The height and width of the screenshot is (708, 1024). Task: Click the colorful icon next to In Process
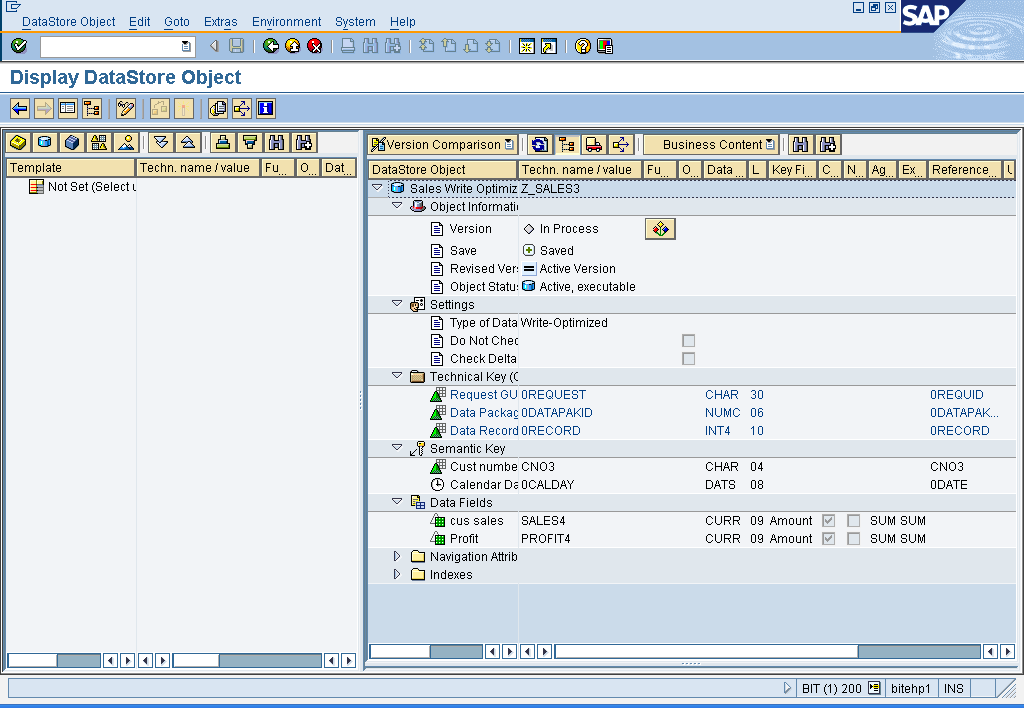660,229
